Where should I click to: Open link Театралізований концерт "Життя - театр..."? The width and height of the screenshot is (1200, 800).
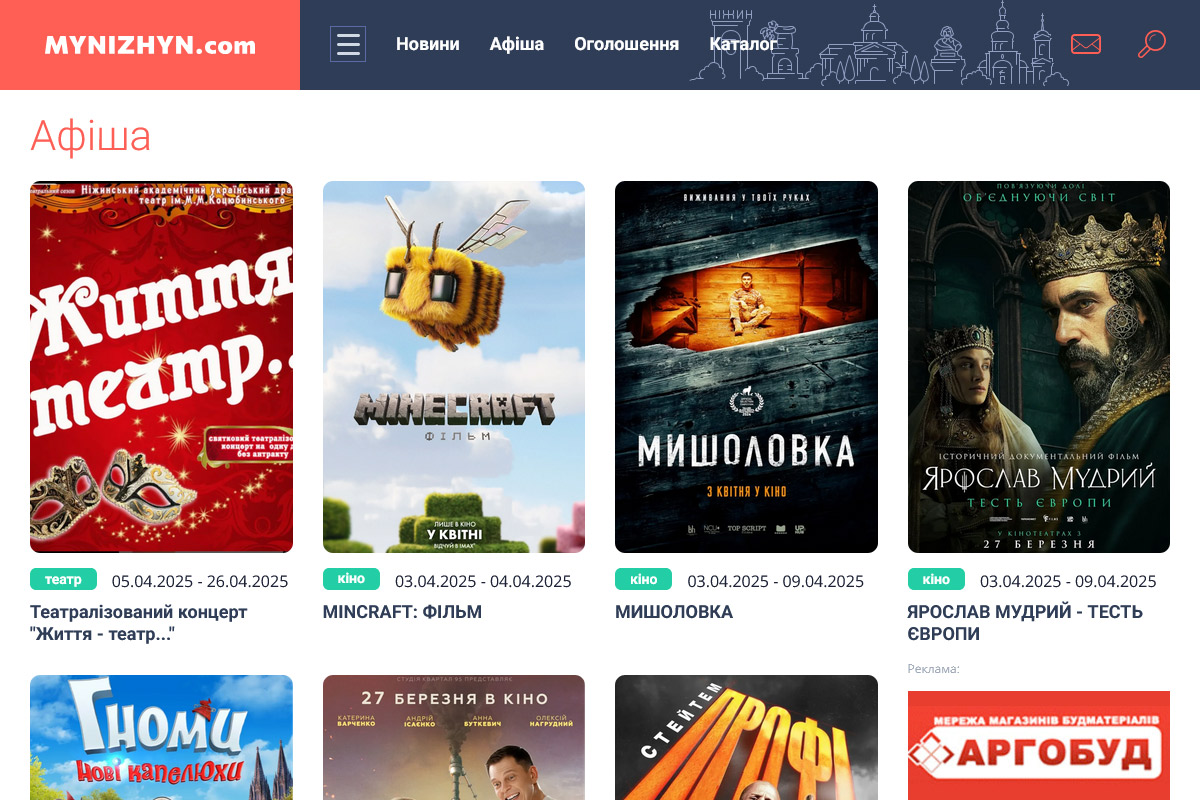138,622
